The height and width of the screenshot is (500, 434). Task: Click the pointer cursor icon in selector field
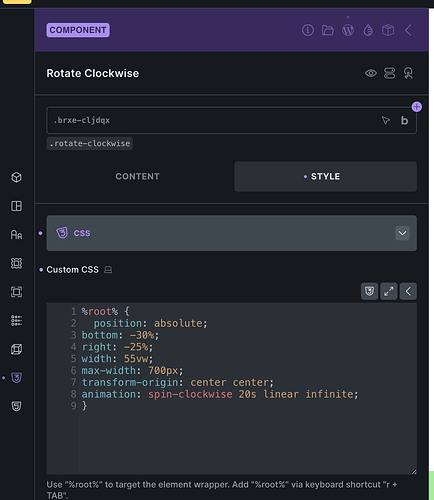tap(386, 120)
